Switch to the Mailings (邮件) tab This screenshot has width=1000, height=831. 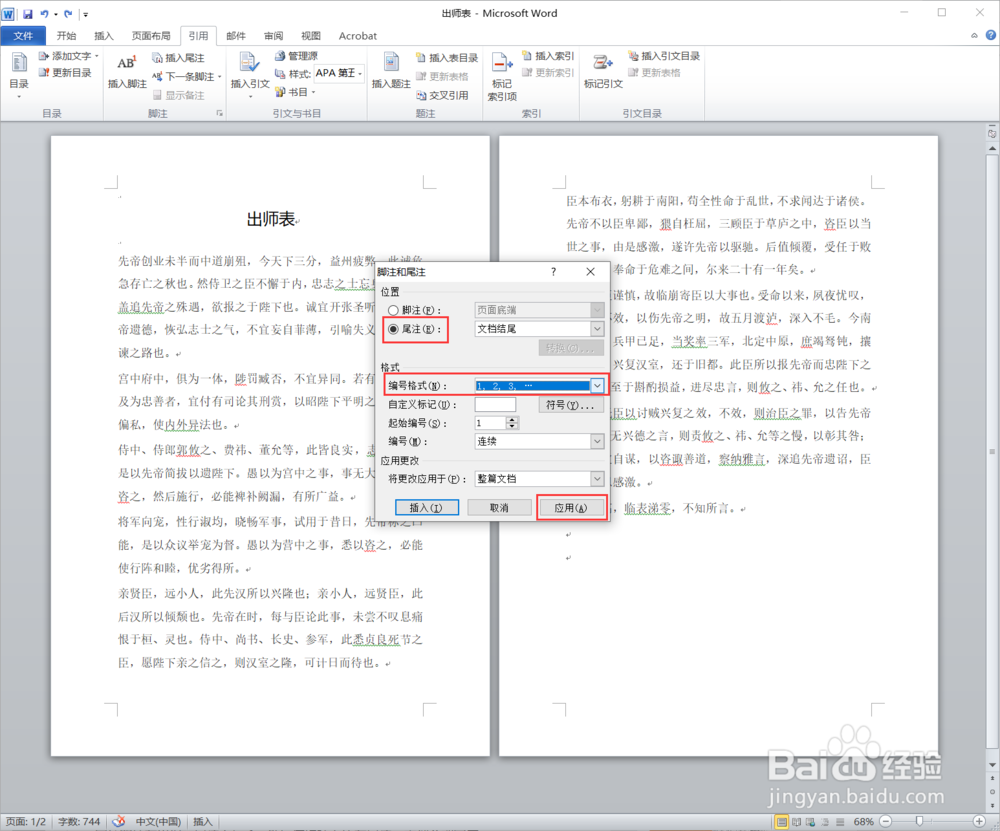[236, 36]
